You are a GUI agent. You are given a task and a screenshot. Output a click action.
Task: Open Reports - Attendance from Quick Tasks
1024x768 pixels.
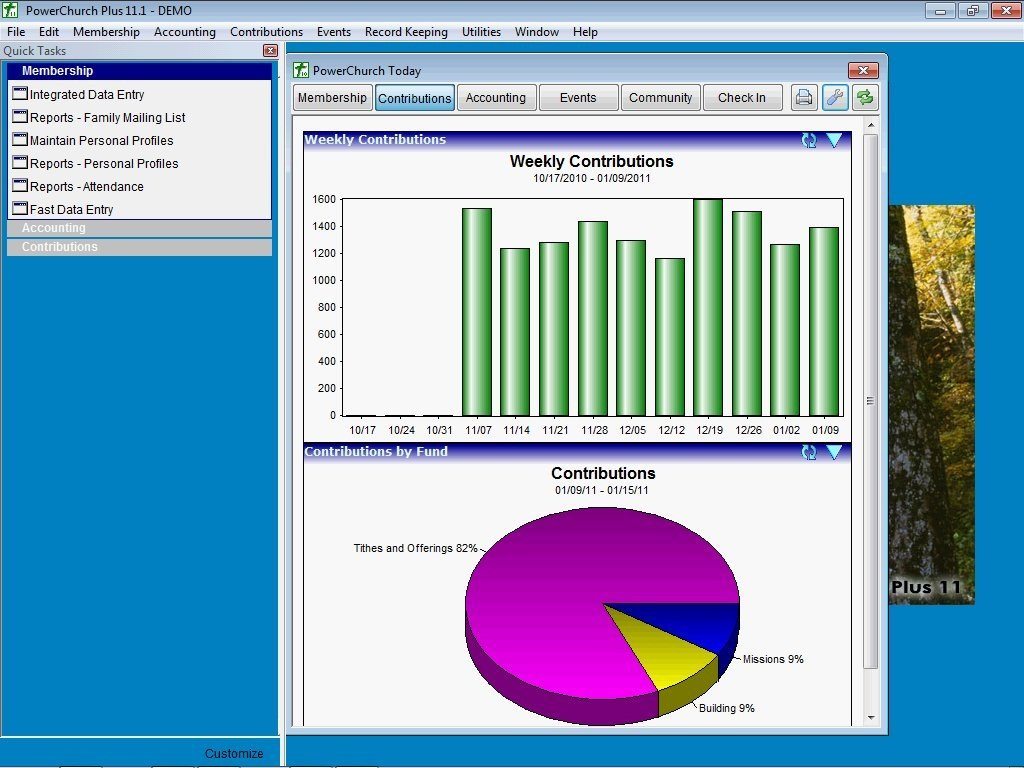18,186
